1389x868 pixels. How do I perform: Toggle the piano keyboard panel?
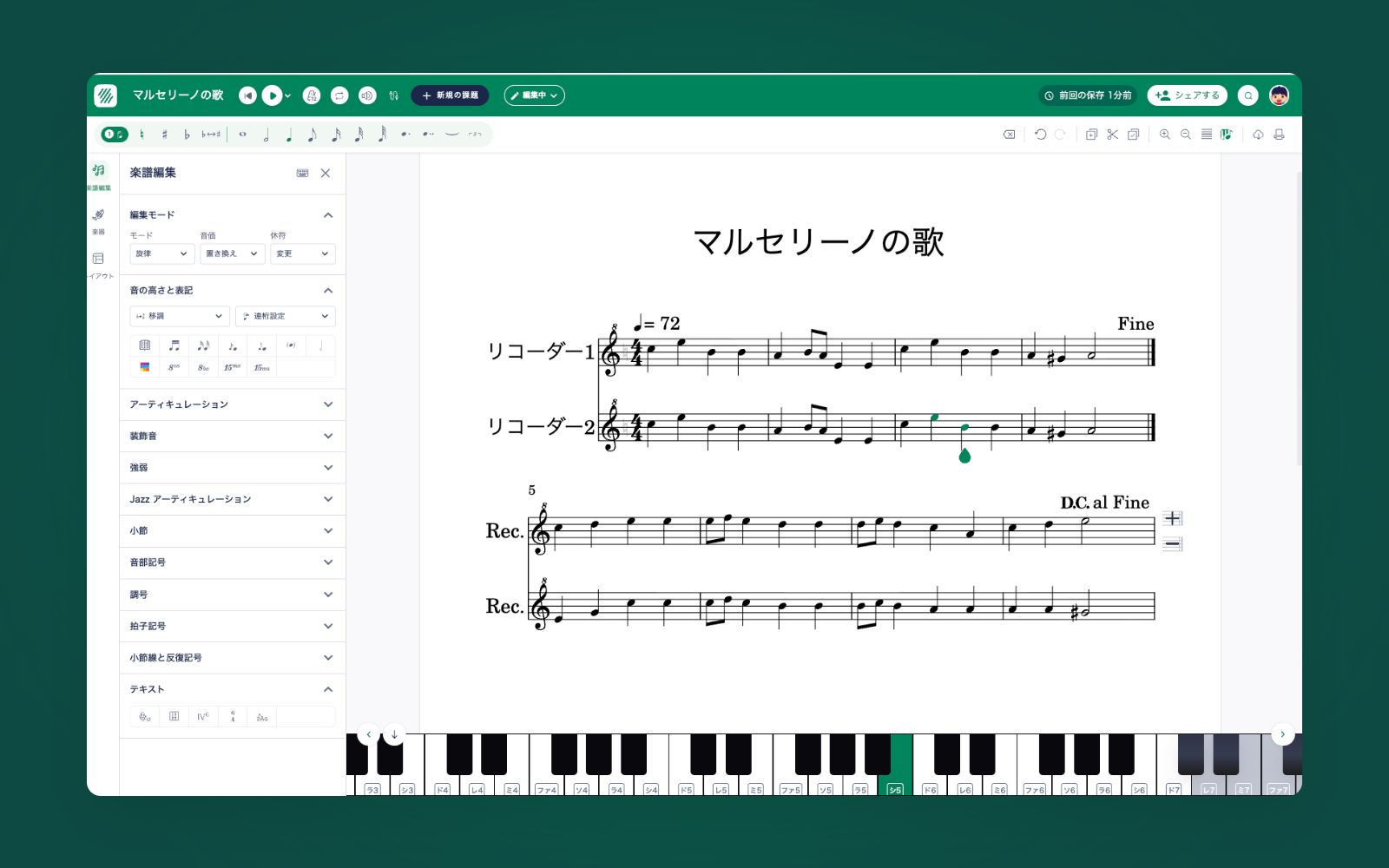1226,135
